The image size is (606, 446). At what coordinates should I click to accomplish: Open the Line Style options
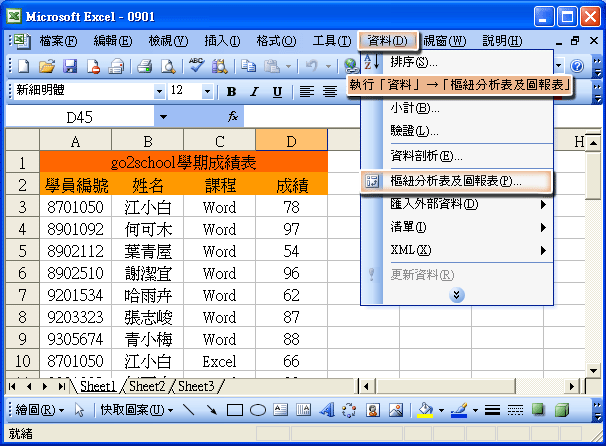point(492,409)
